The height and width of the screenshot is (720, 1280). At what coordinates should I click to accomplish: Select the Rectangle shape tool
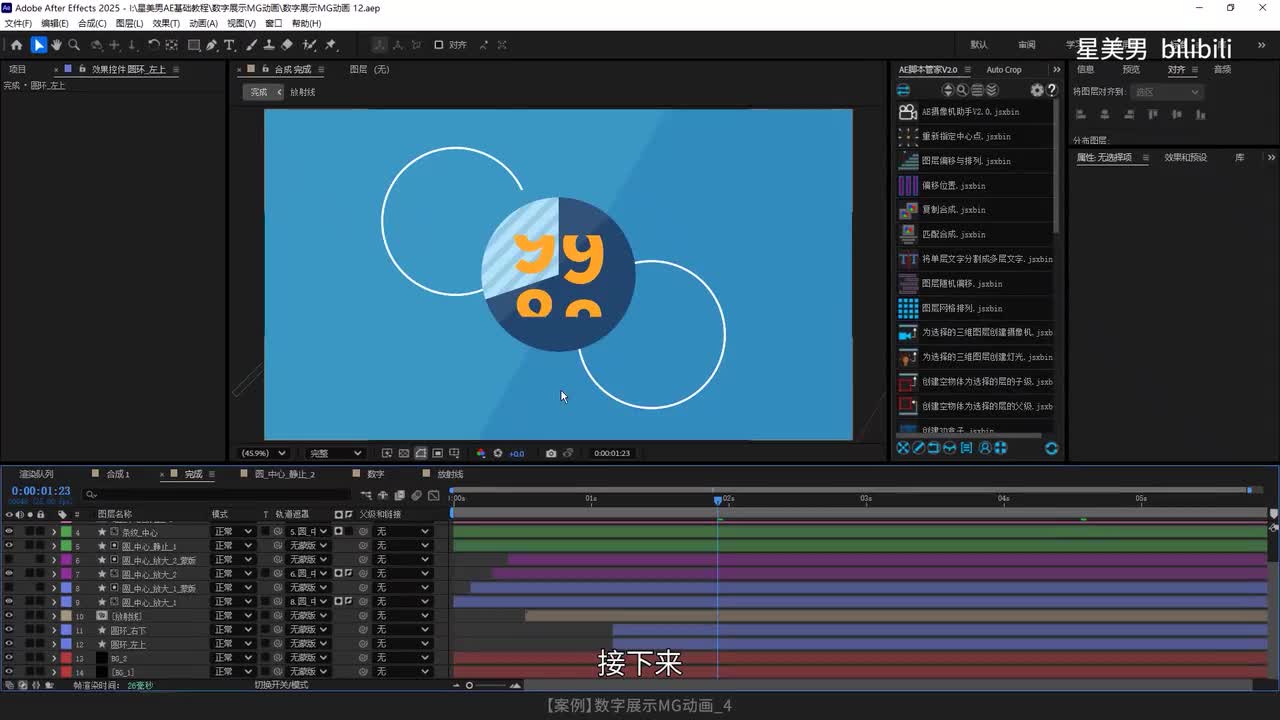coord(194,45)
